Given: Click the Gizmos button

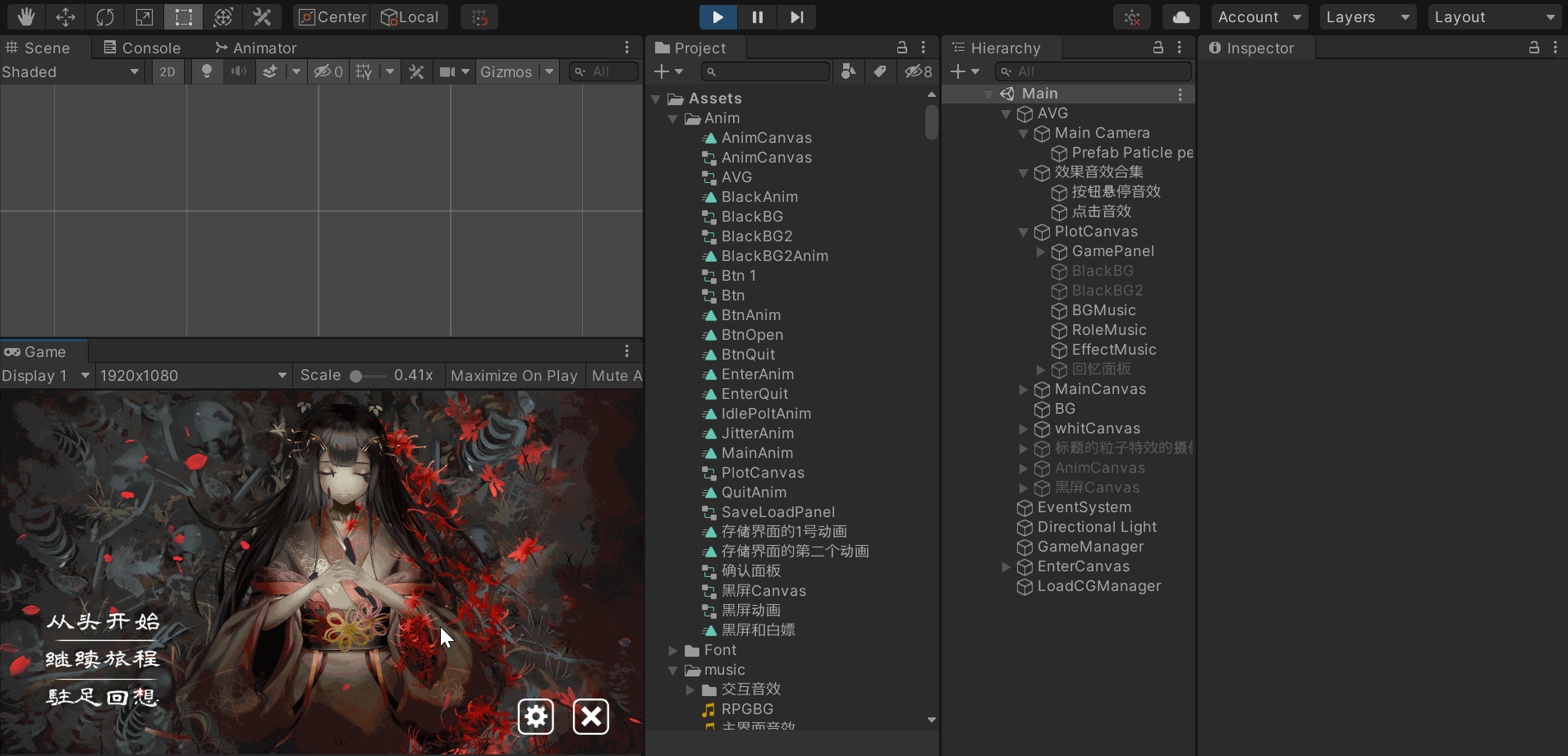Looking at the screenshot, I should (x=507, y=72).
